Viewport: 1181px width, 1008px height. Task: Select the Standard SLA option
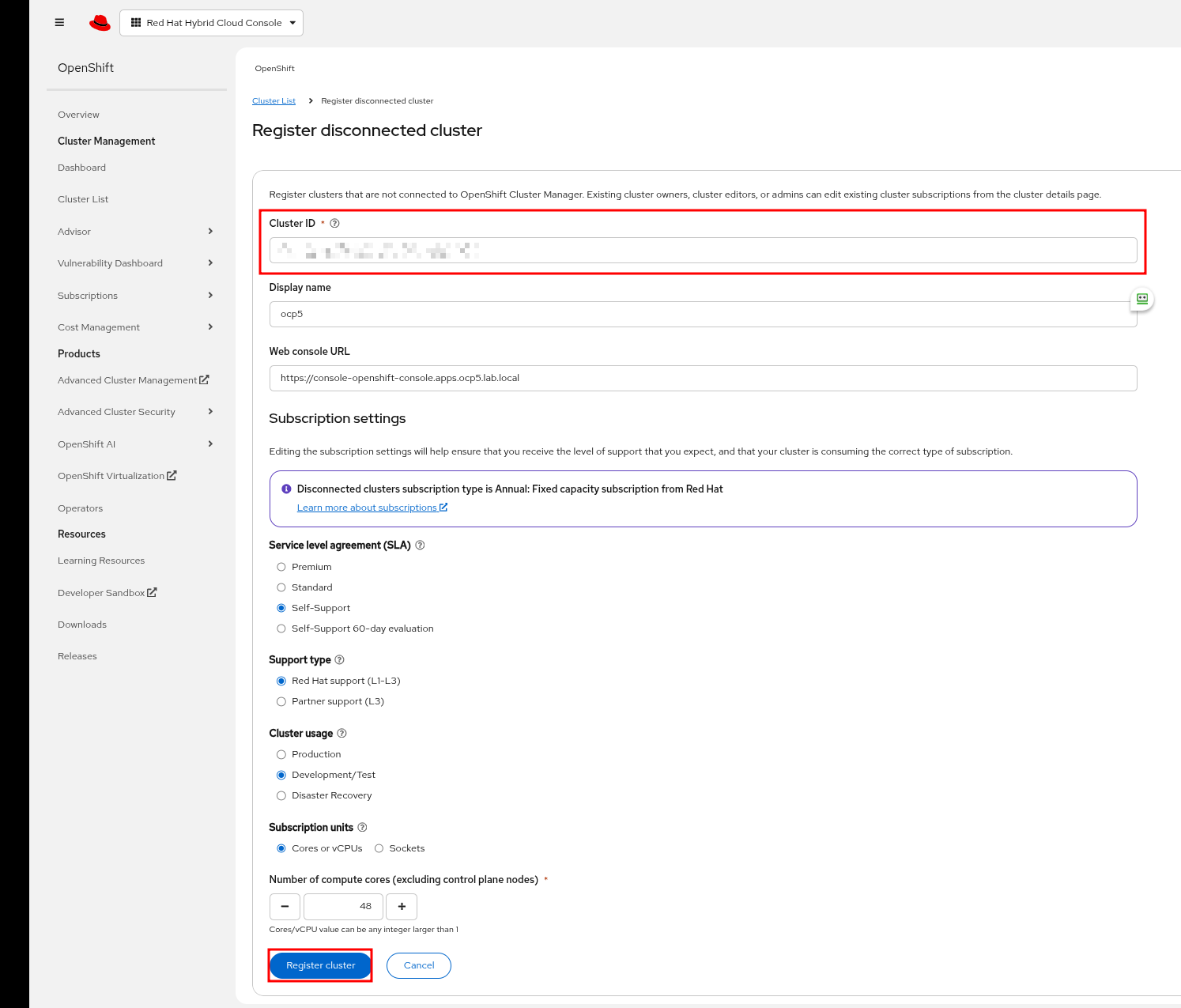pyautogui.click(x=281, y=587)
